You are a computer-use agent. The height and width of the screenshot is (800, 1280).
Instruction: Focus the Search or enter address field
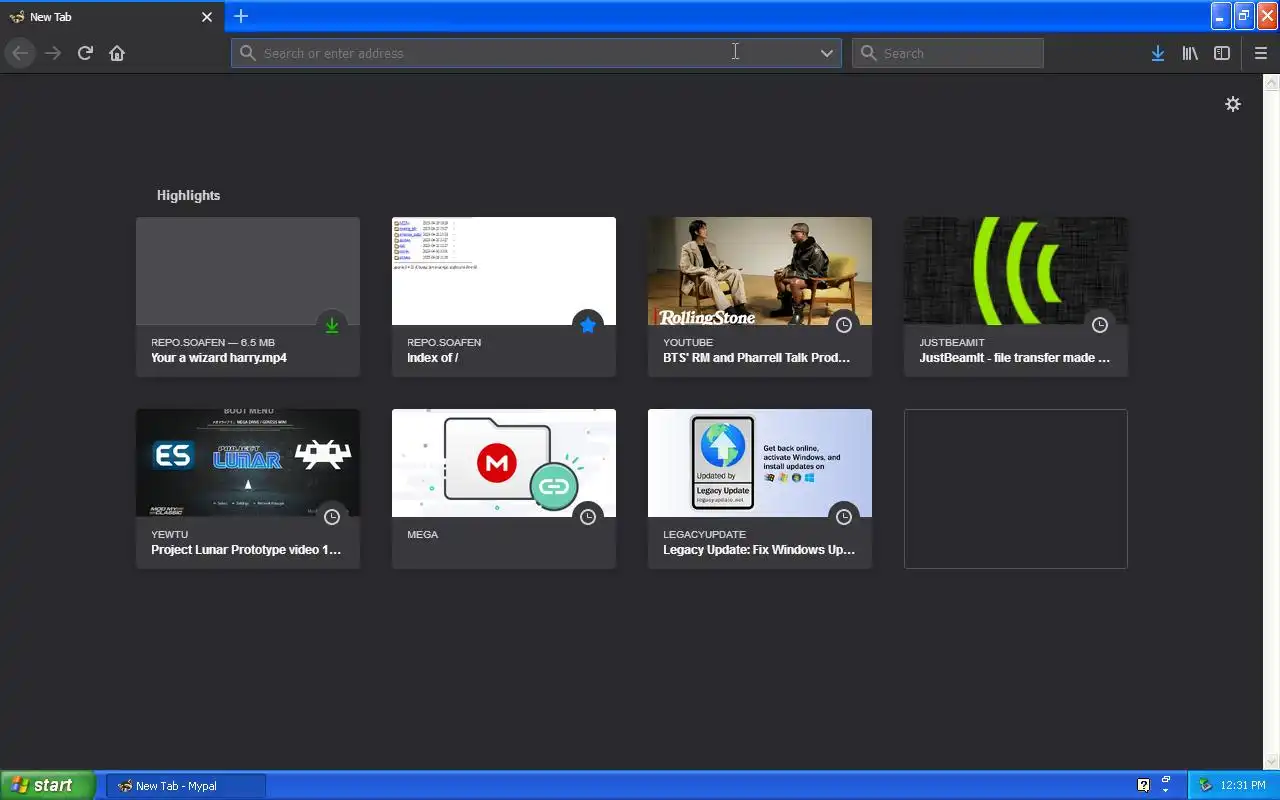pyautogui.click(x=536, y=53)
